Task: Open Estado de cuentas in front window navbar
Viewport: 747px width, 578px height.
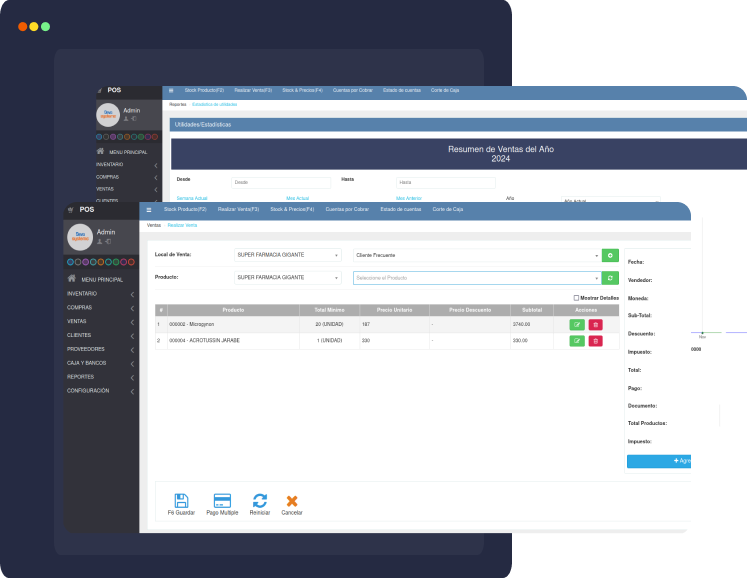Action: (x=401, y=209)
